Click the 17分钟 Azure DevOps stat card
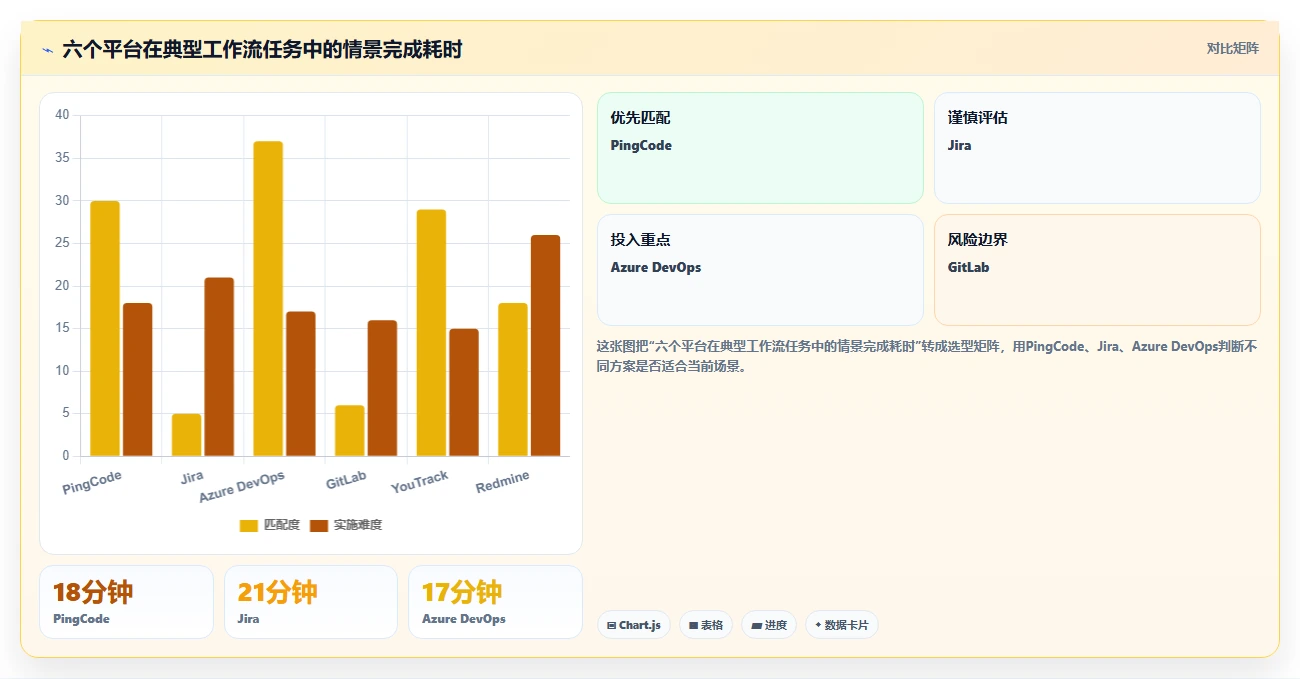 495,602
